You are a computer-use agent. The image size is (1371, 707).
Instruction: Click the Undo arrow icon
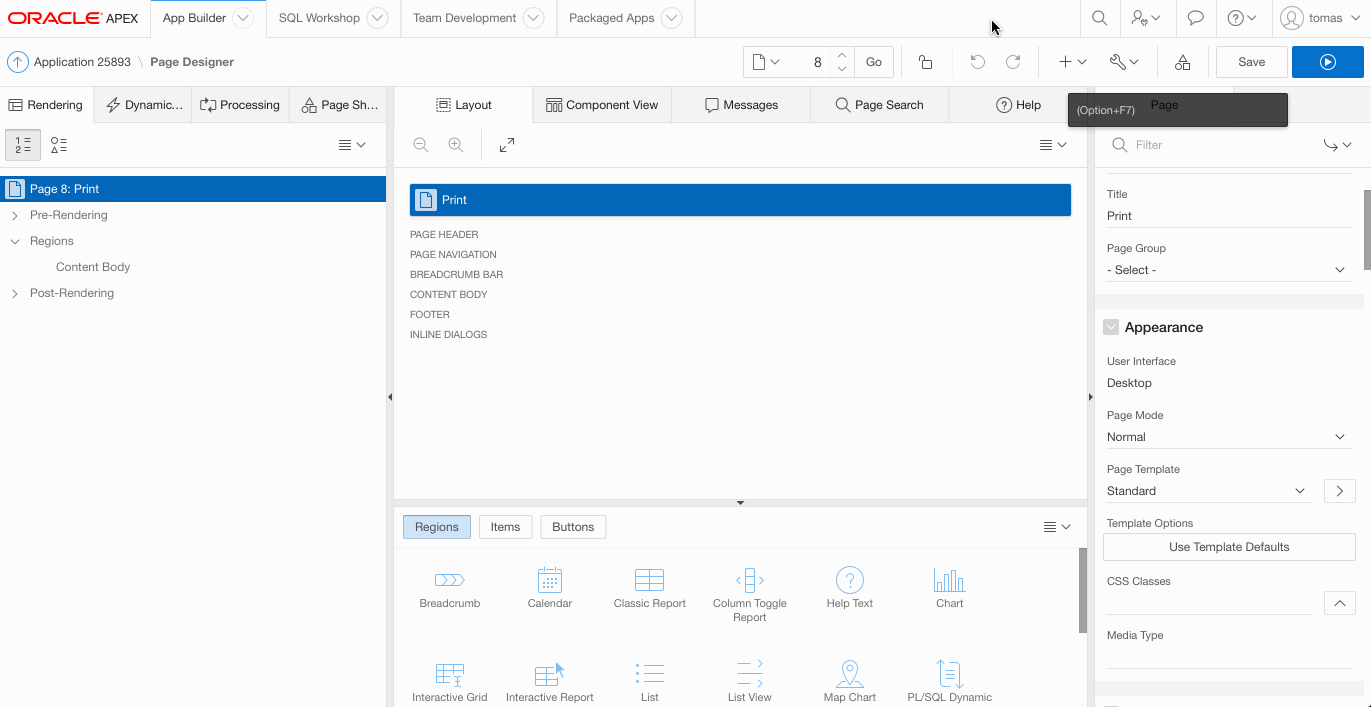pyautogui.click(x=977, y=62)
